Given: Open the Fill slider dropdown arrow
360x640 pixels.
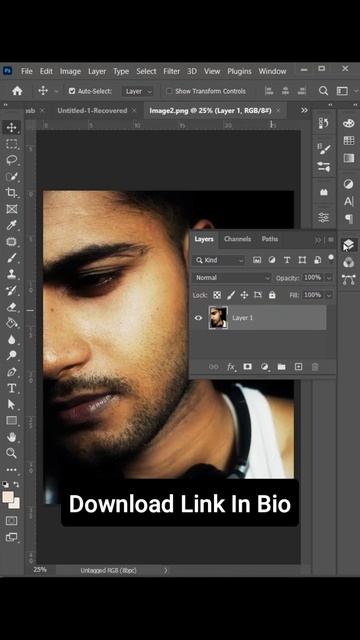Looking at the screenshot, I should pyautogui.click(x=329, y=295).
